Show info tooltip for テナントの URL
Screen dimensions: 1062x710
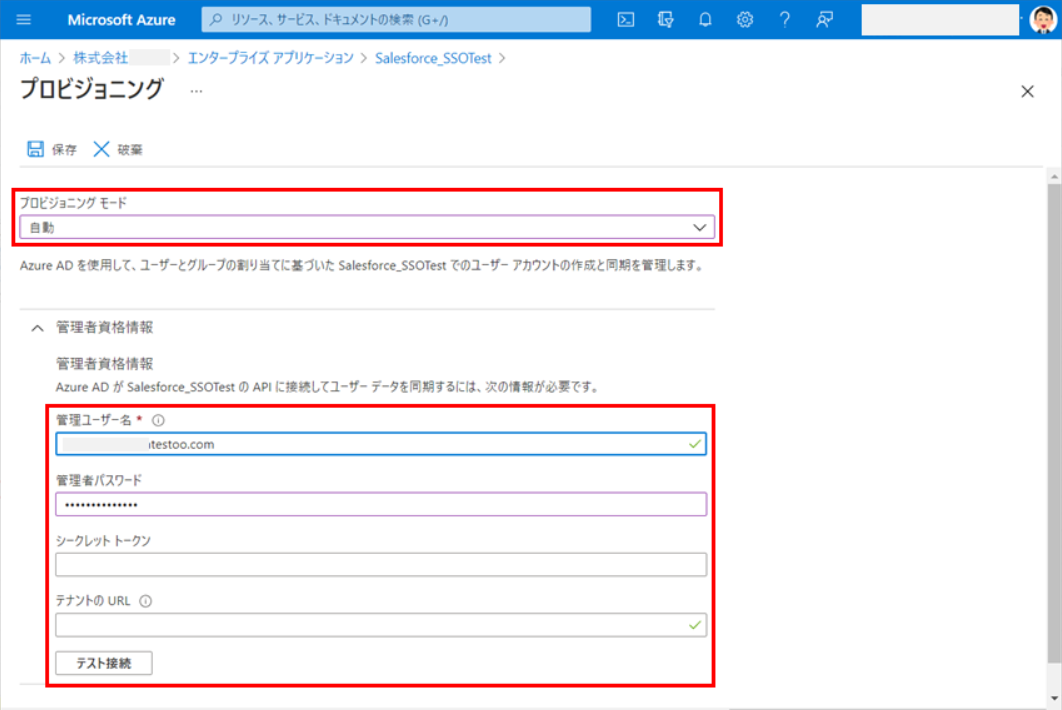[x=146, y=601]
